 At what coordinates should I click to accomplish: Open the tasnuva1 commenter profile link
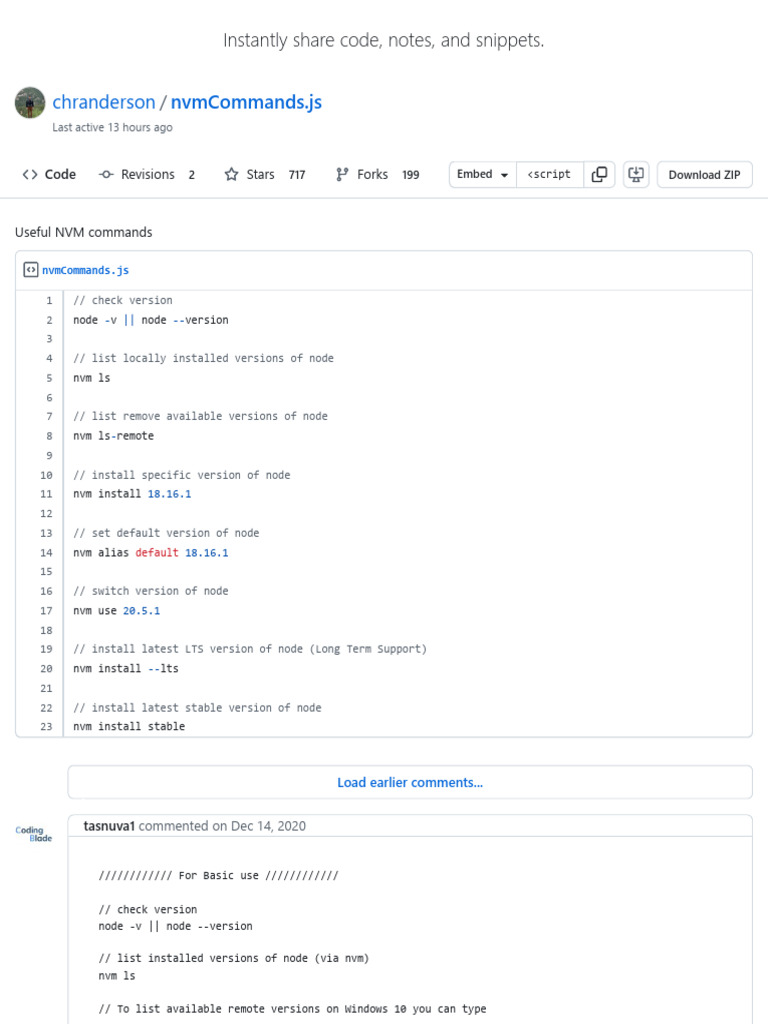[x=109, y=826]
